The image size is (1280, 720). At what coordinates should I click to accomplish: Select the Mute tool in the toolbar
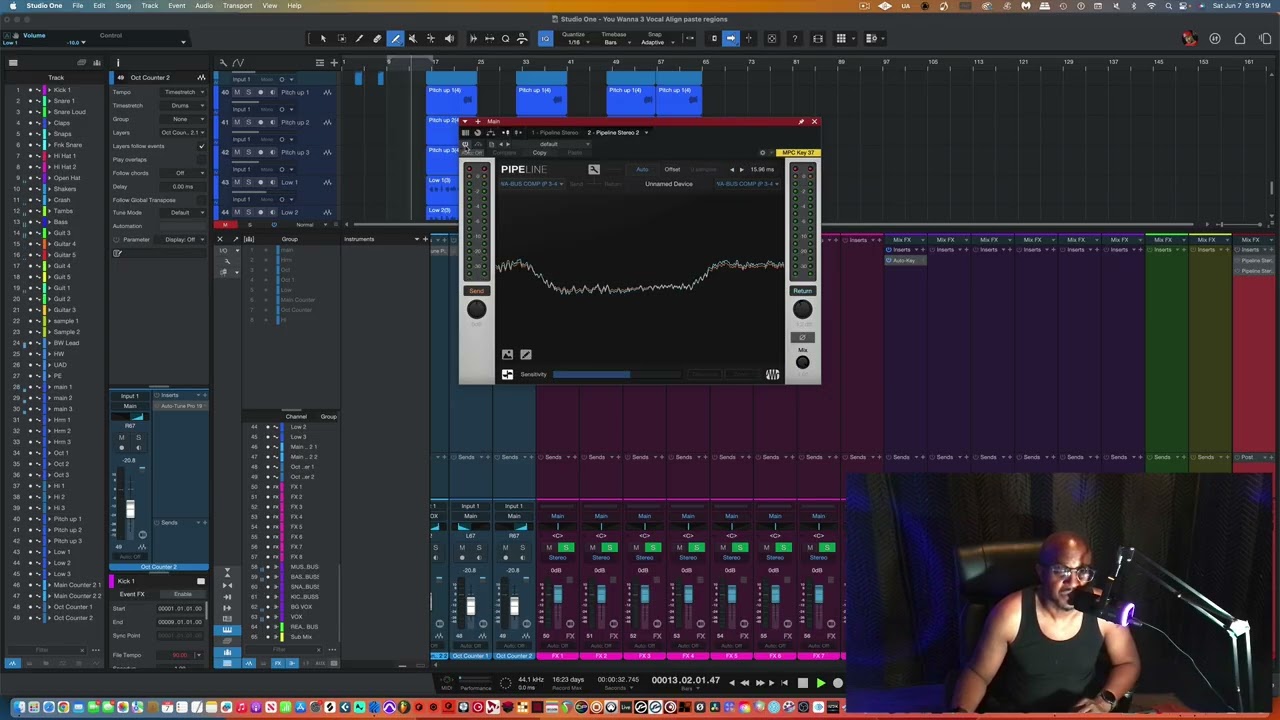coord(413,39)
